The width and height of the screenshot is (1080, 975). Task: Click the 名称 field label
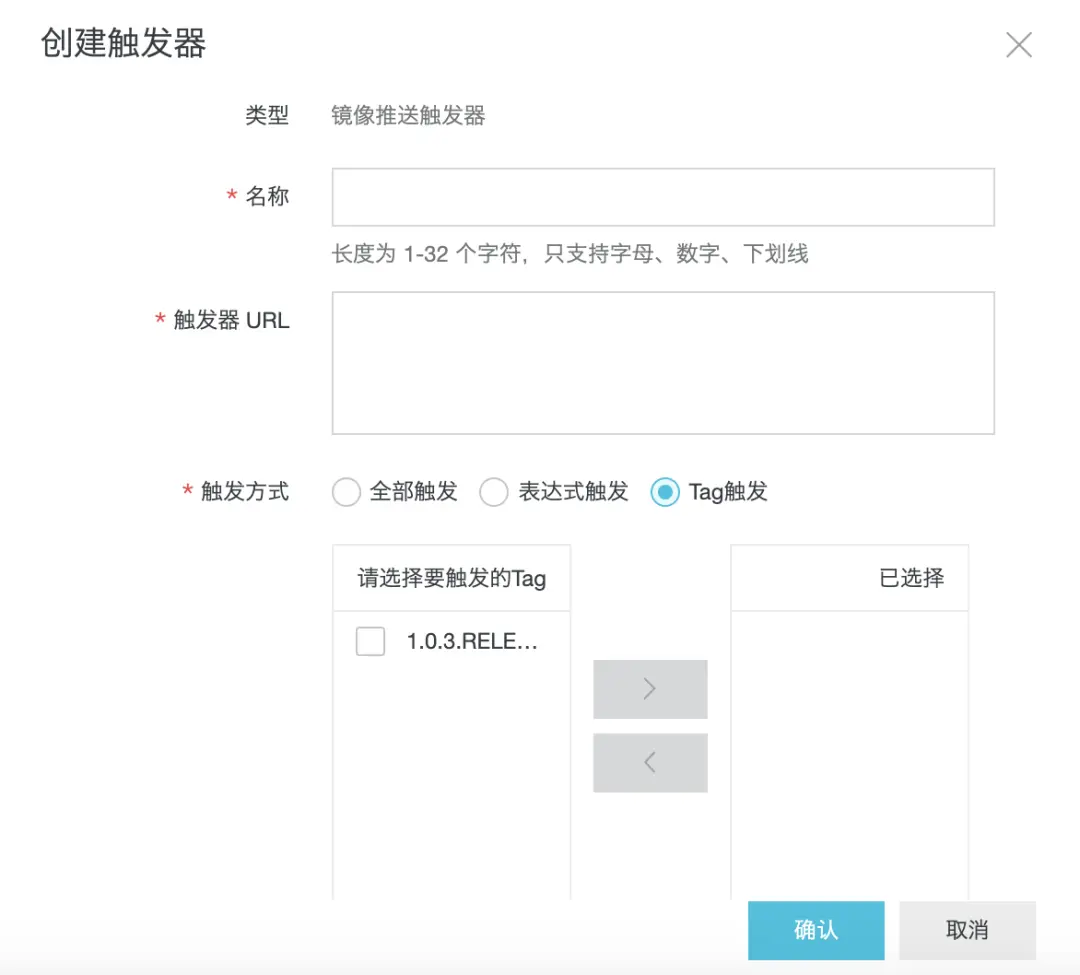pyautogui.click(x=267, y=197)
